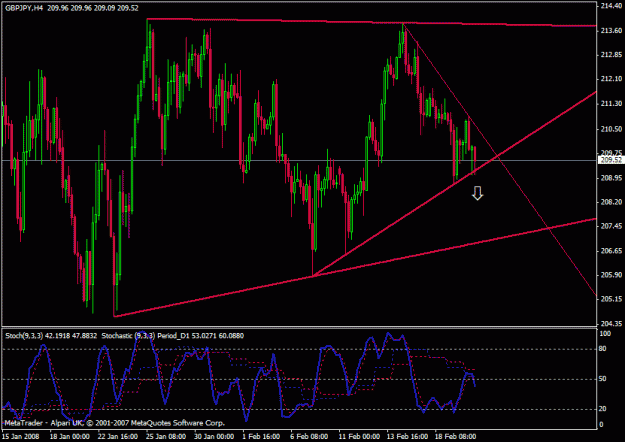Click the stochastic 80 level label
Screen dimensions: 625x442
click(603, 349)
